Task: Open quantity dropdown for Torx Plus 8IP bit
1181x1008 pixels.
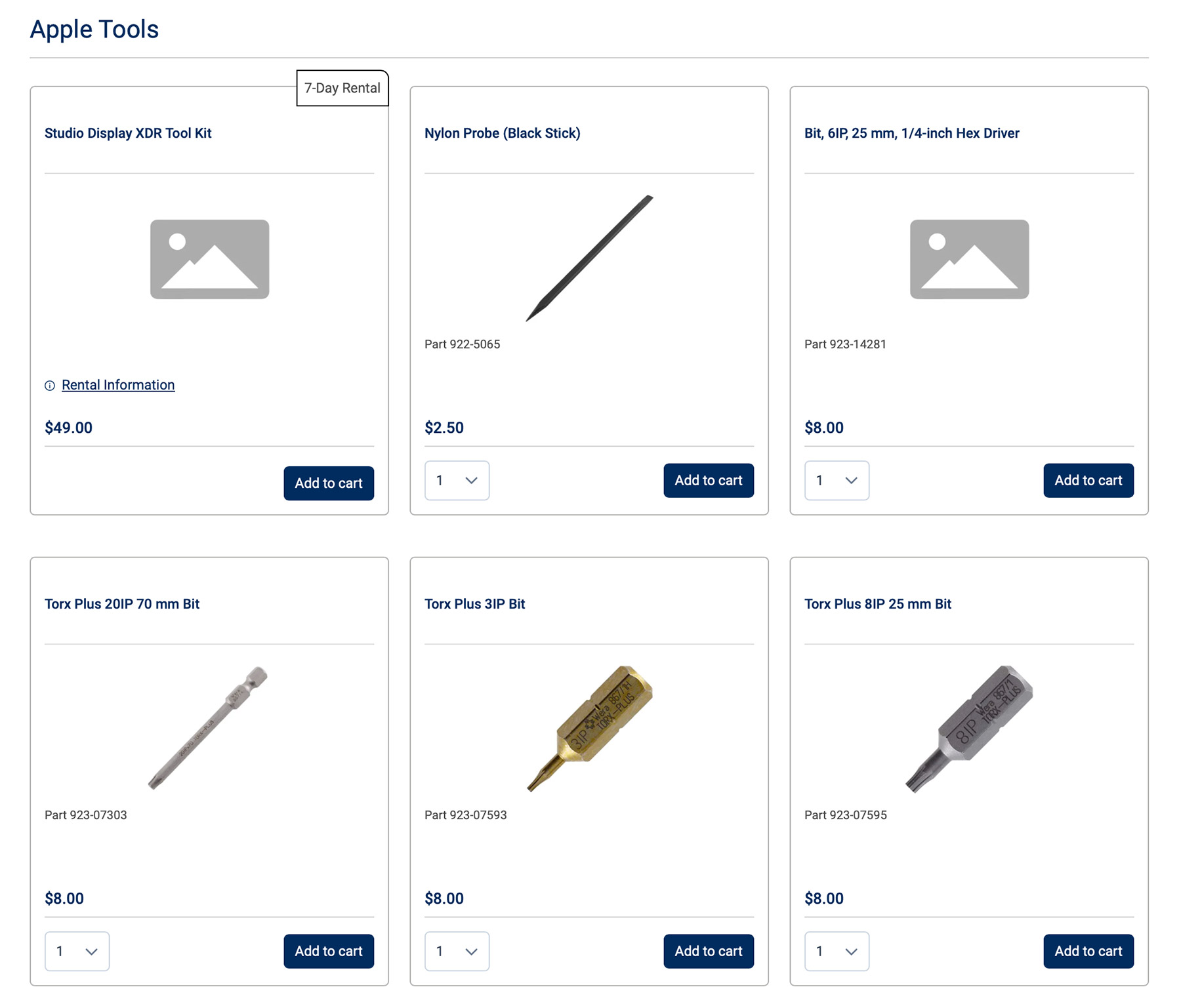Action: click(837, 952)
